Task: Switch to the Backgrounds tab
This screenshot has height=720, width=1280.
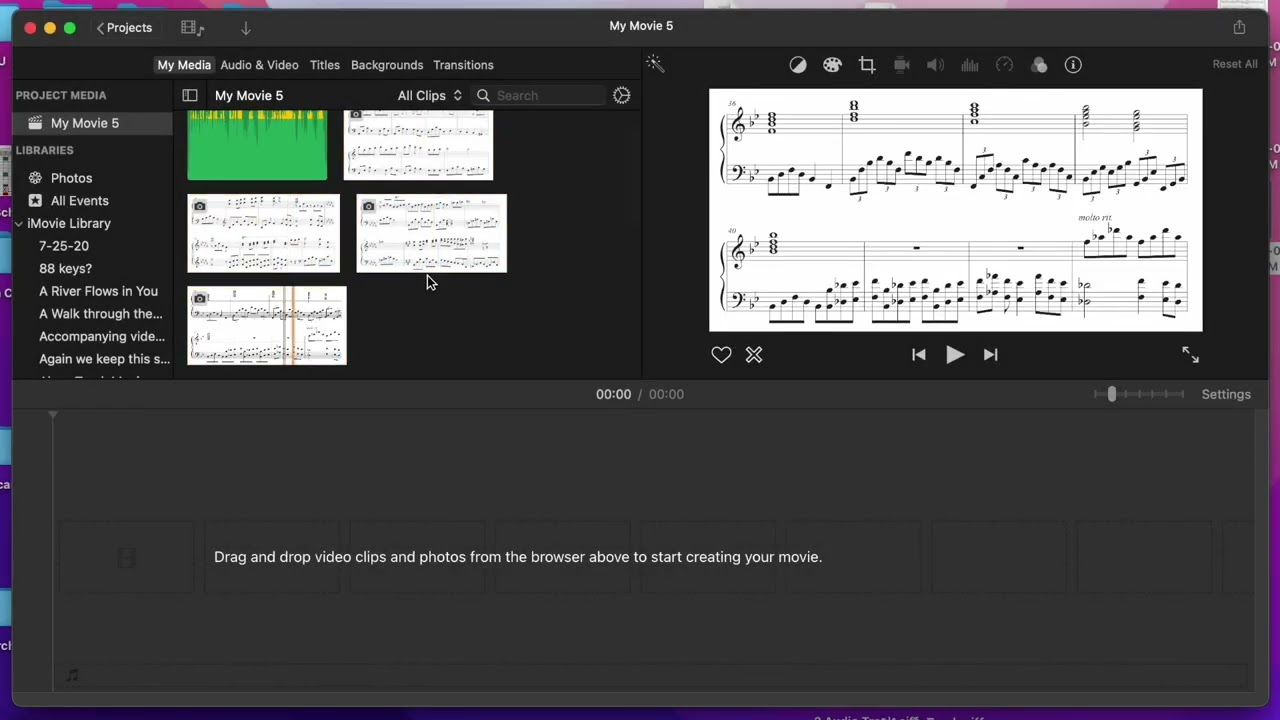Action: tap(387, 65)
